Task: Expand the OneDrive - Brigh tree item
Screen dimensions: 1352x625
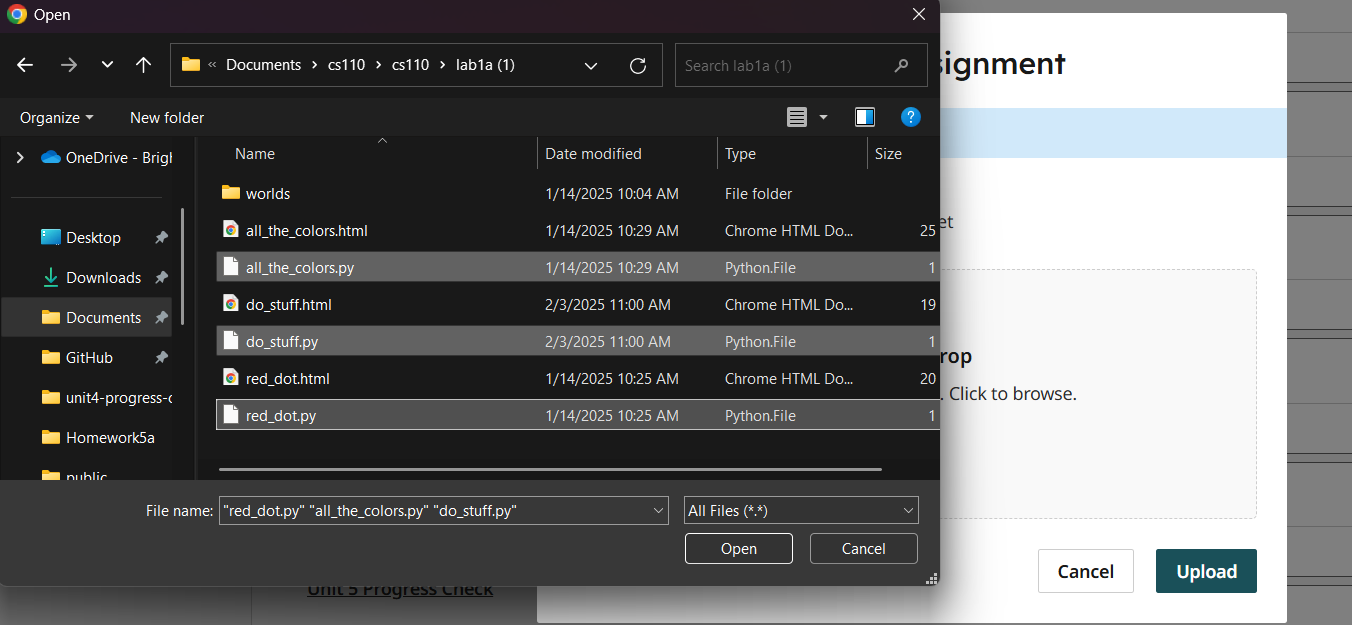Action: tap(19, 157)
